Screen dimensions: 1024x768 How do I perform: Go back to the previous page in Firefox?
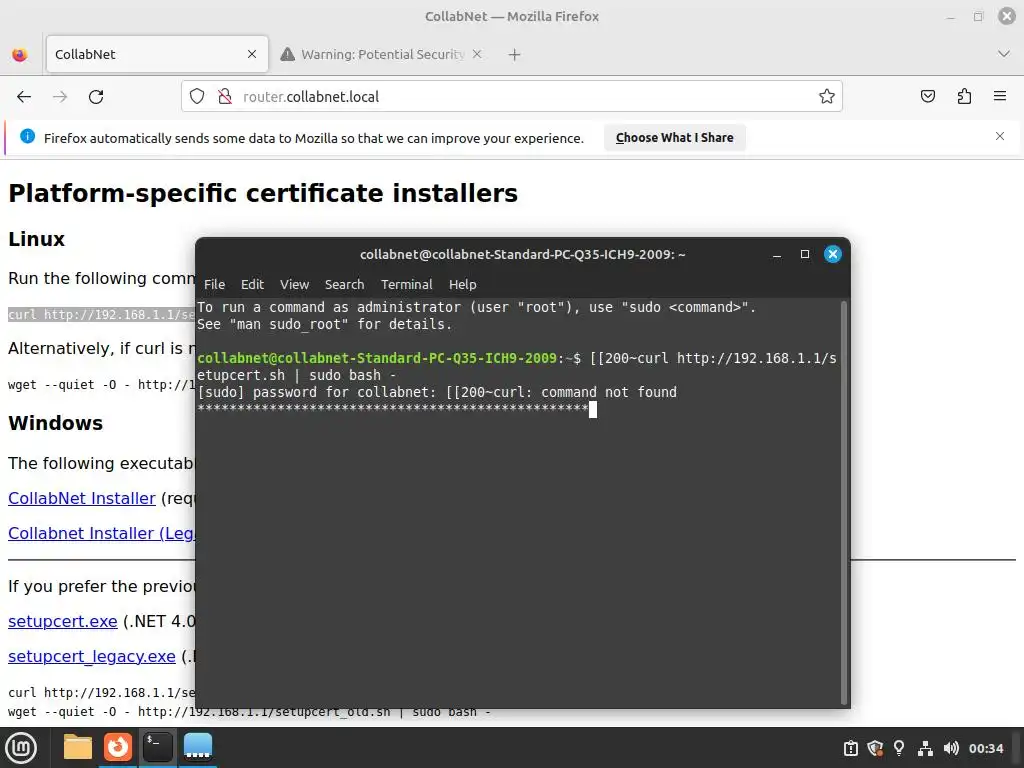coord(24,97)
